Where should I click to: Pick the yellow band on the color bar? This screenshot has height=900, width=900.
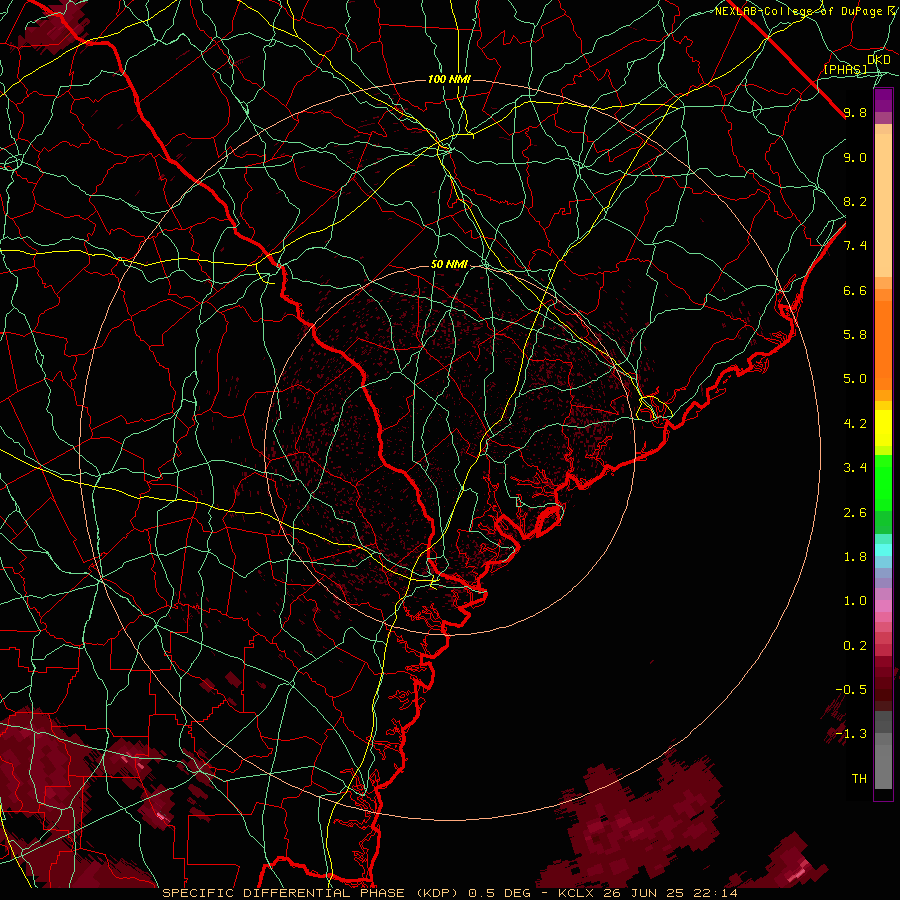(x=883, y=428)
